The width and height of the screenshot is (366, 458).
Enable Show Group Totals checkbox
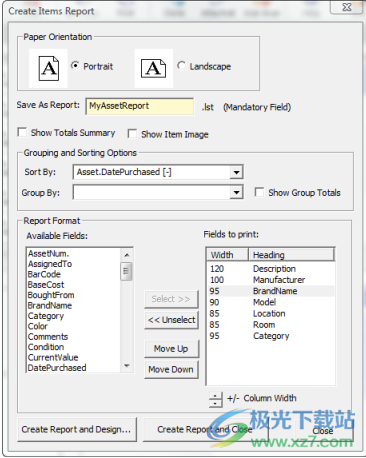click(x=259, y=192)
